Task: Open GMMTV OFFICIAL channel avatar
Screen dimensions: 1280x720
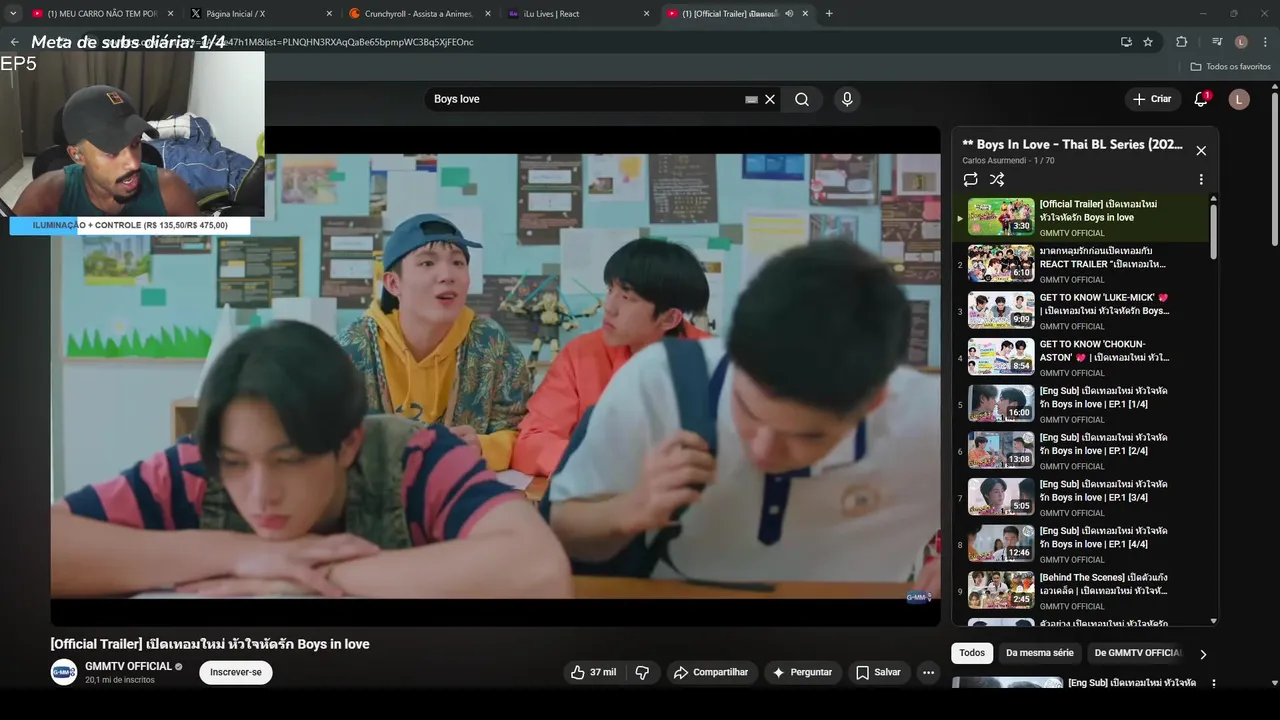Action: (x=64, y=672)
